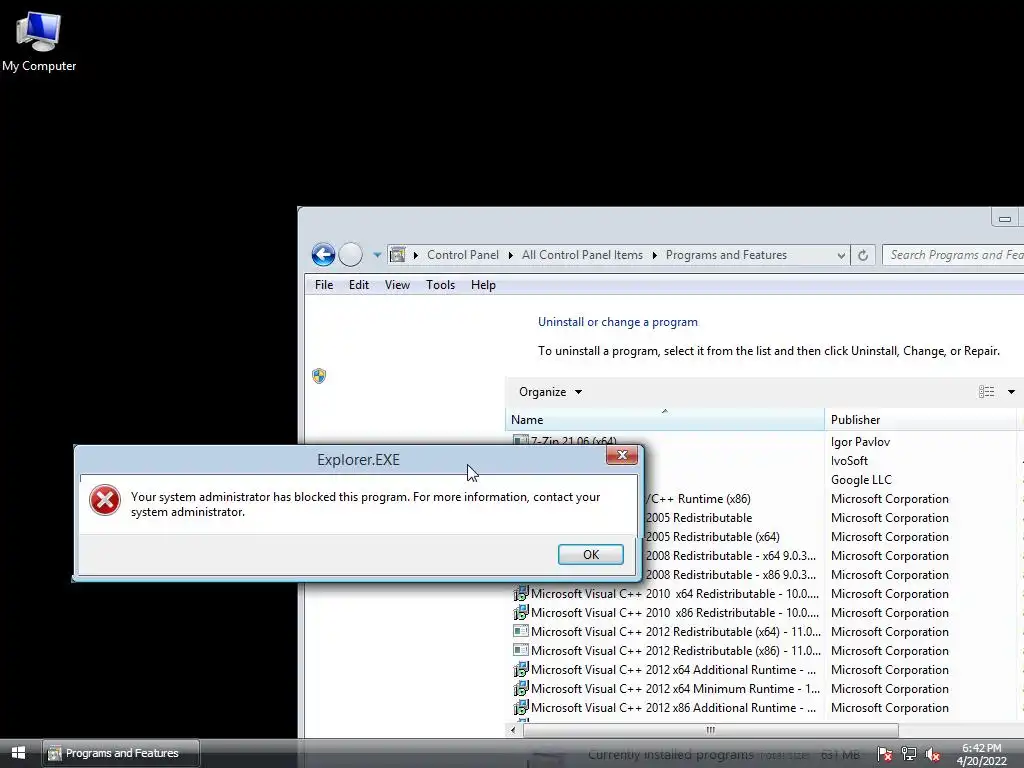Open the My Computer desktop icon

click(x=39, y=41)
